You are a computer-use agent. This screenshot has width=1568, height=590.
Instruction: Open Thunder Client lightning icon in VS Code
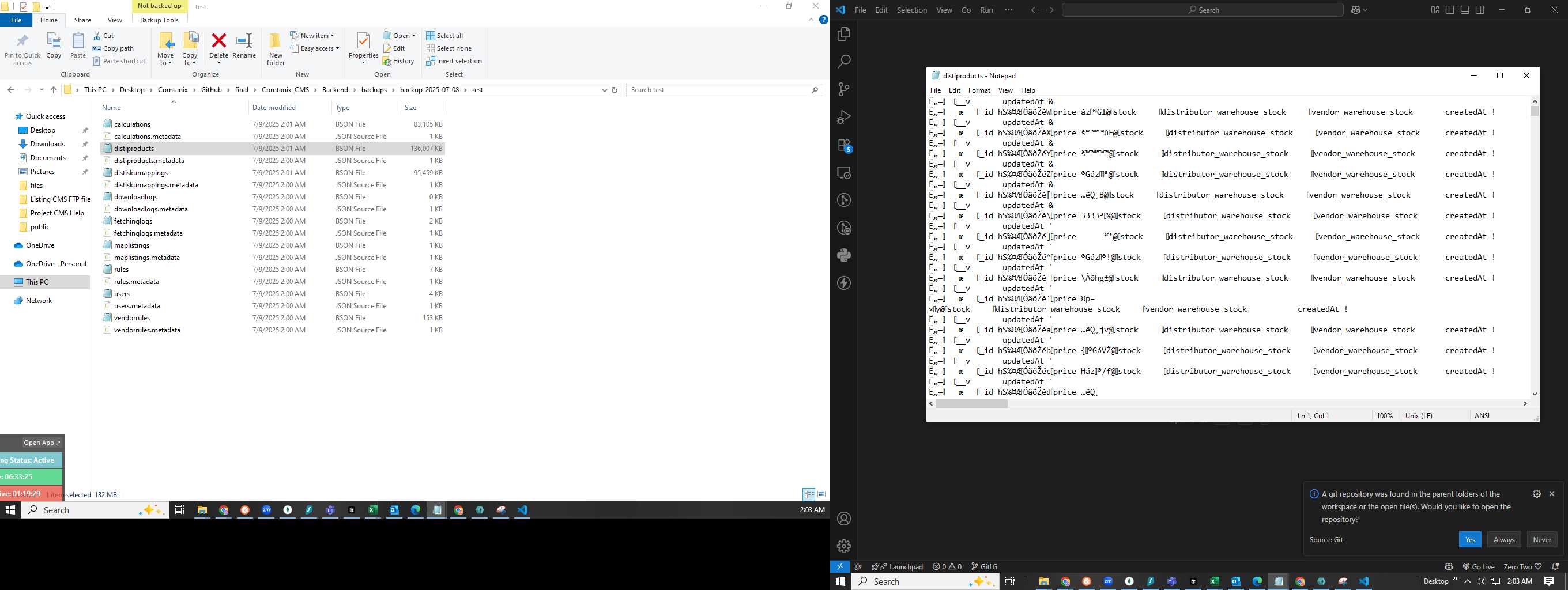(843, 283)
